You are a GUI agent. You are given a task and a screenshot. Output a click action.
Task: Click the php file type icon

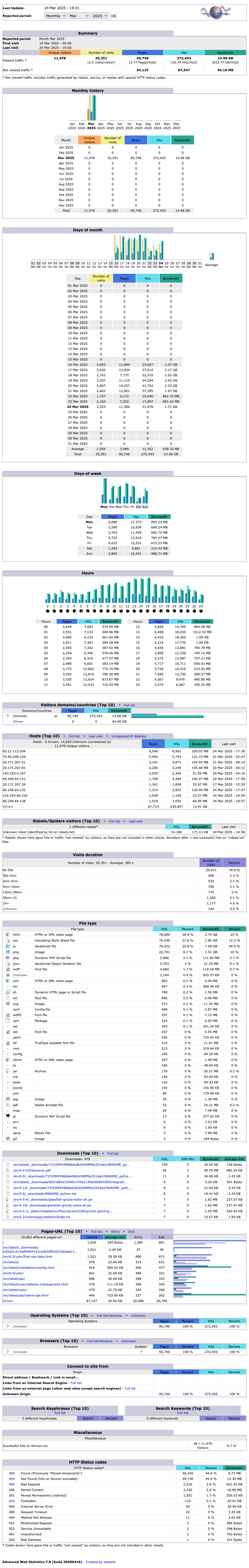[x=7, y=958]
